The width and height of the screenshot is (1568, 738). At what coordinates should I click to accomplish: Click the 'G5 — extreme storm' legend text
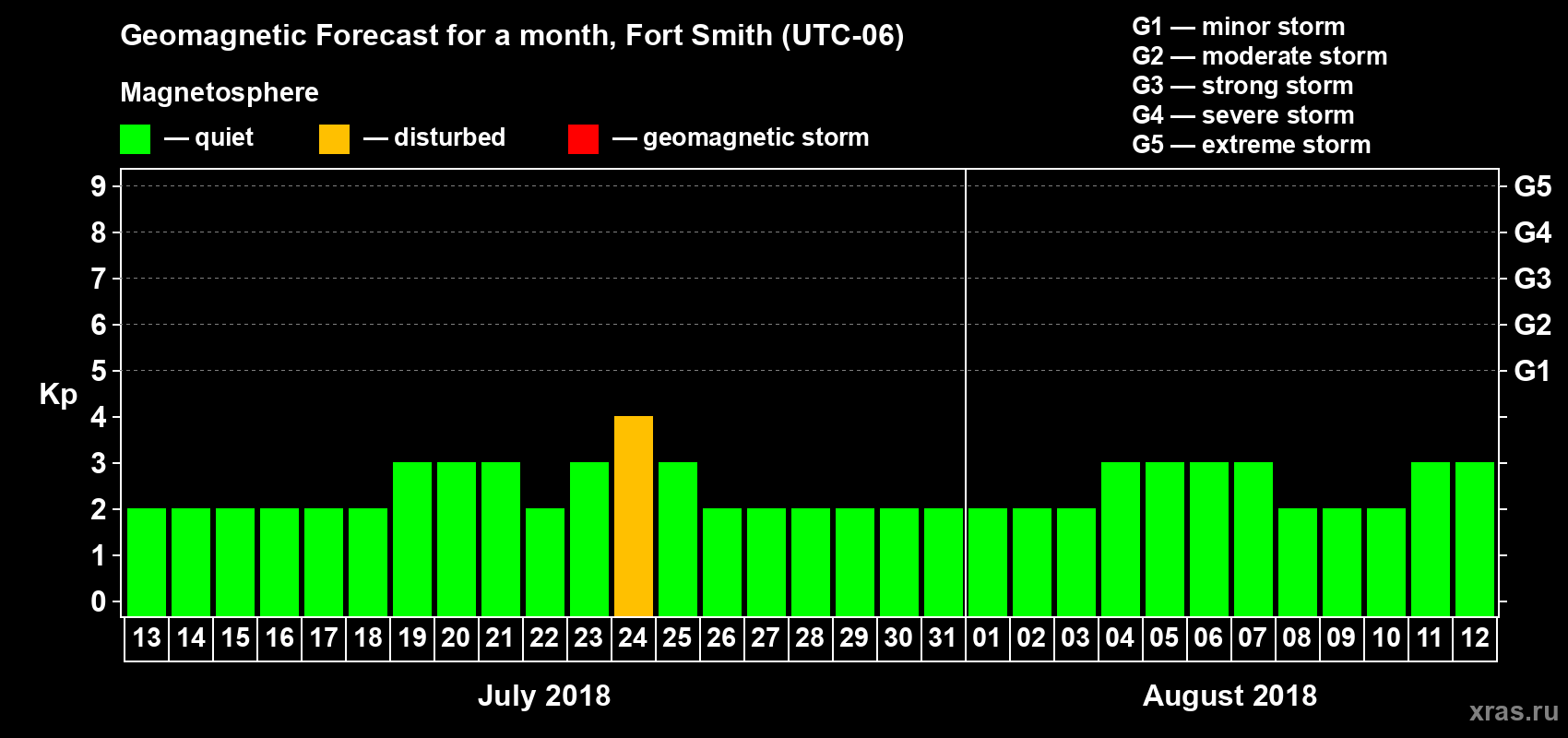[1252, 145]
